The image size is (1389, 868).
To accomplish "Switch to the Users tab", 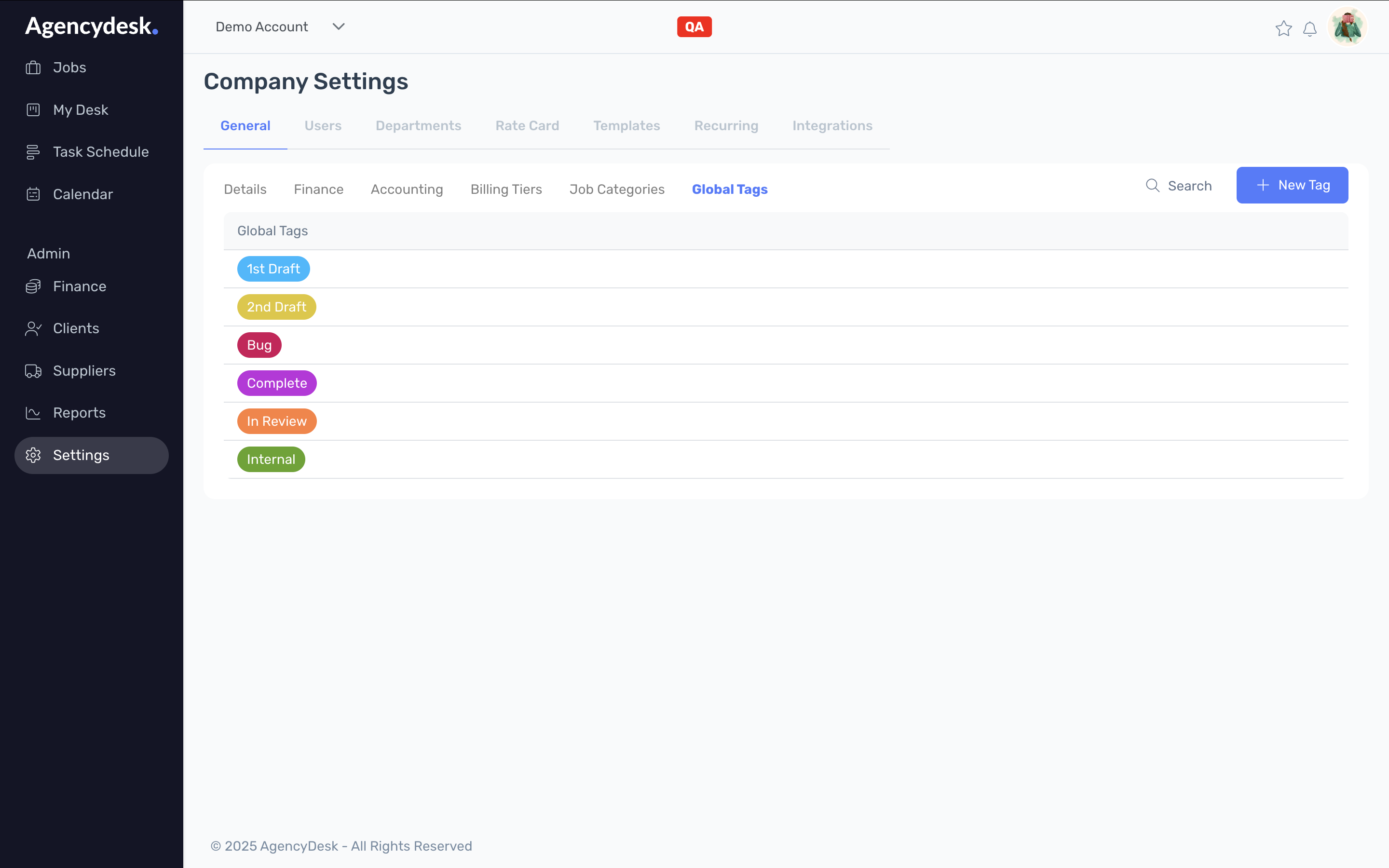I will tap(323, 126).
